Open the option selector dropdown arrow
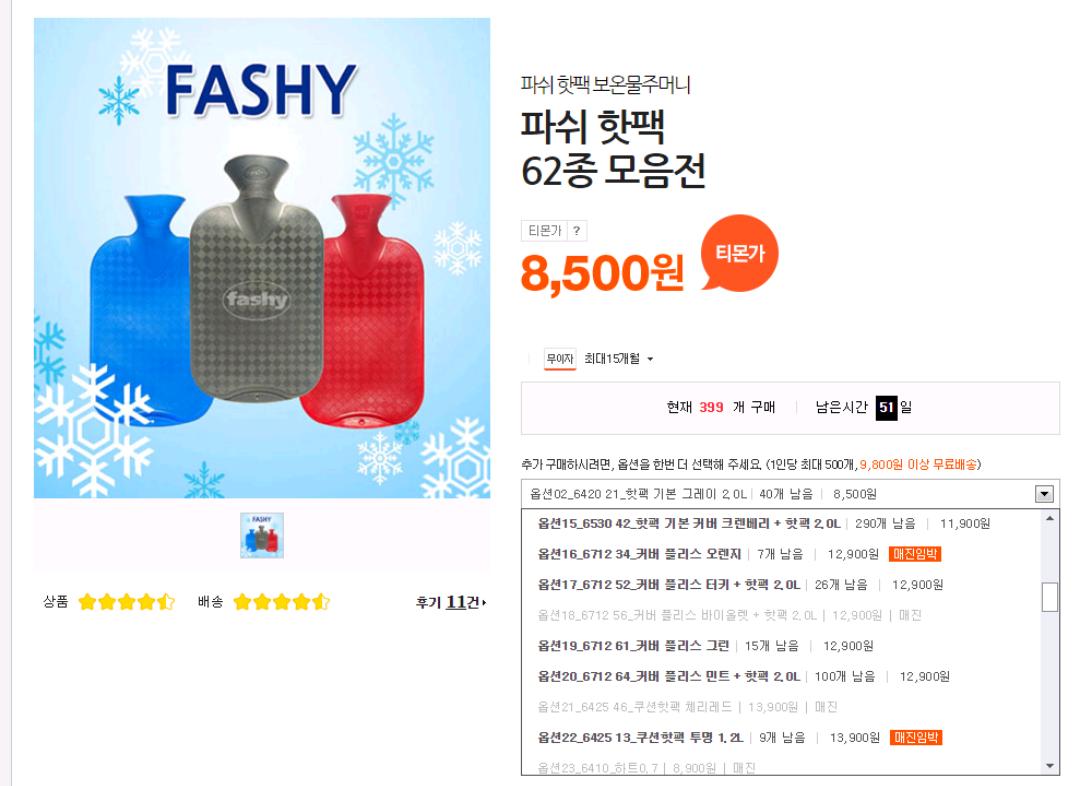The height and width of the screenshot is (786, 1080). (1045, 494)
